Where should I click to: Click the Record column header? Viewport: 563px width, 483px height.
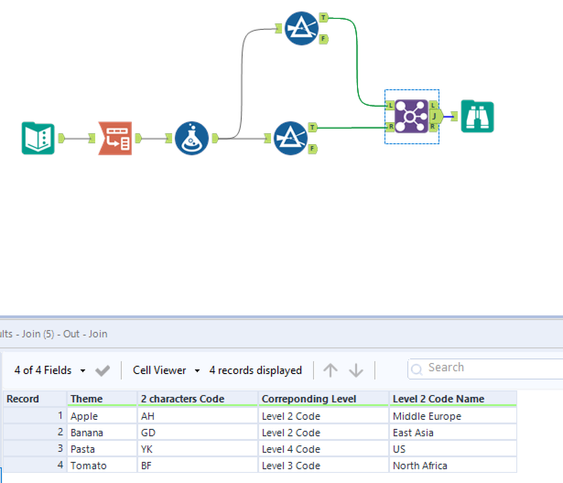click(x=35, y=399)
